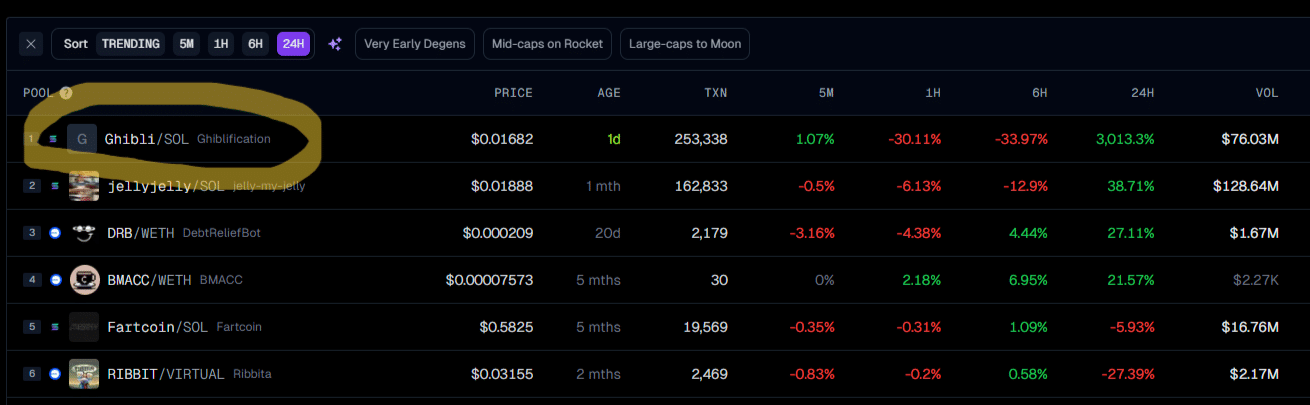This screenshot has width=1310, height=405.
Task: Click rank badge 3 in DRB row
Action: tap(32, 233)
